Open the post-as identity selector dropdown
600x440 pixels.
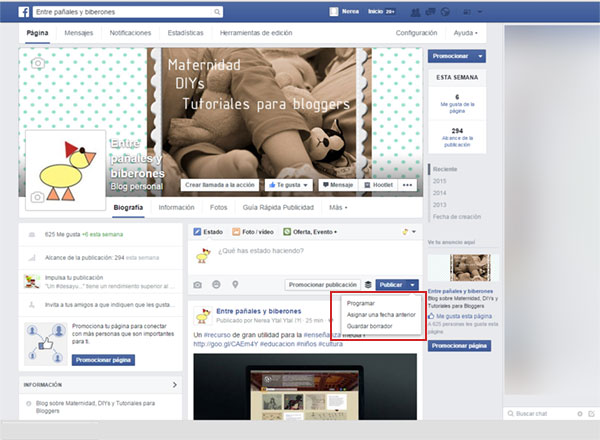[x=409, y=232]
